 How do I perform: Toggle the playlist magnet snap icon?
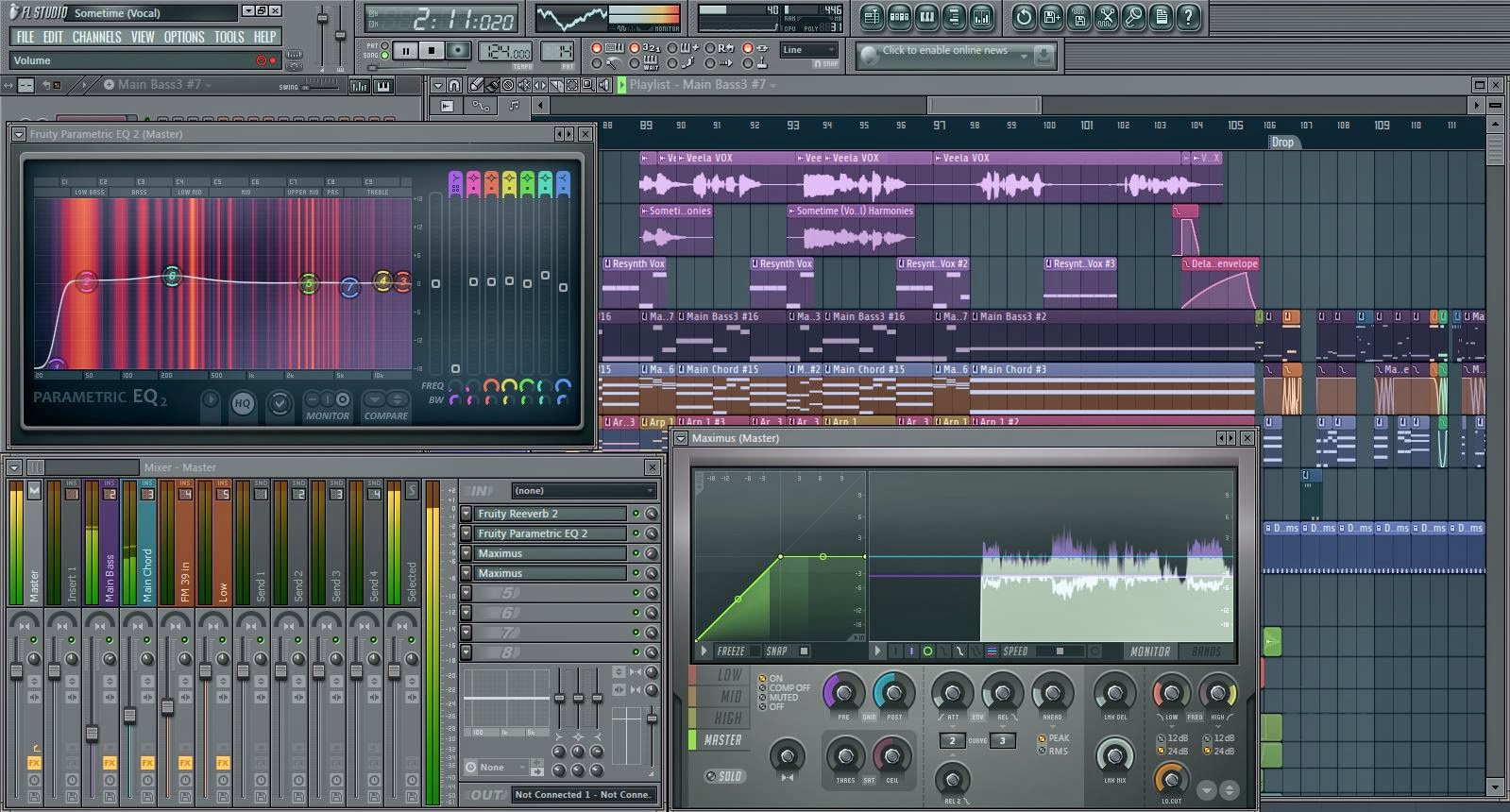[454, 85]
